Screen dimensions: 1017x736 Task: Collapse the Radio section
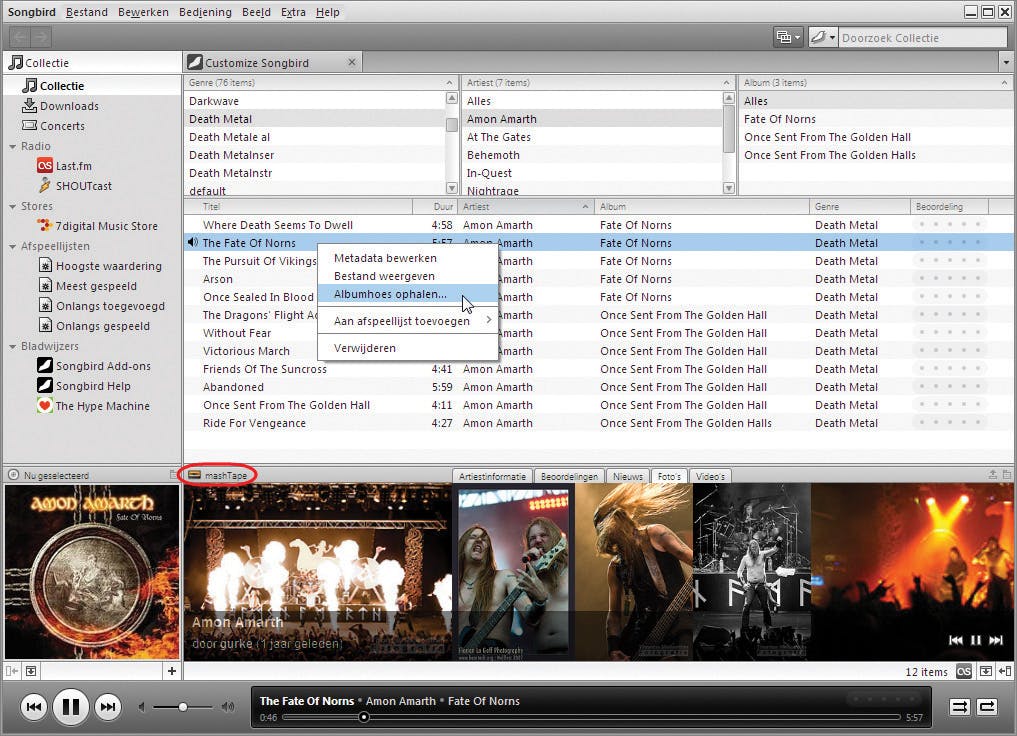[12, 147]
